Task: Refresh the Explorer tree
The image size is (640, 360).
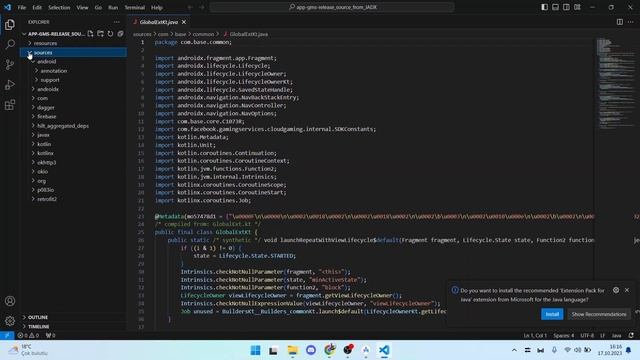Action: 110,33
